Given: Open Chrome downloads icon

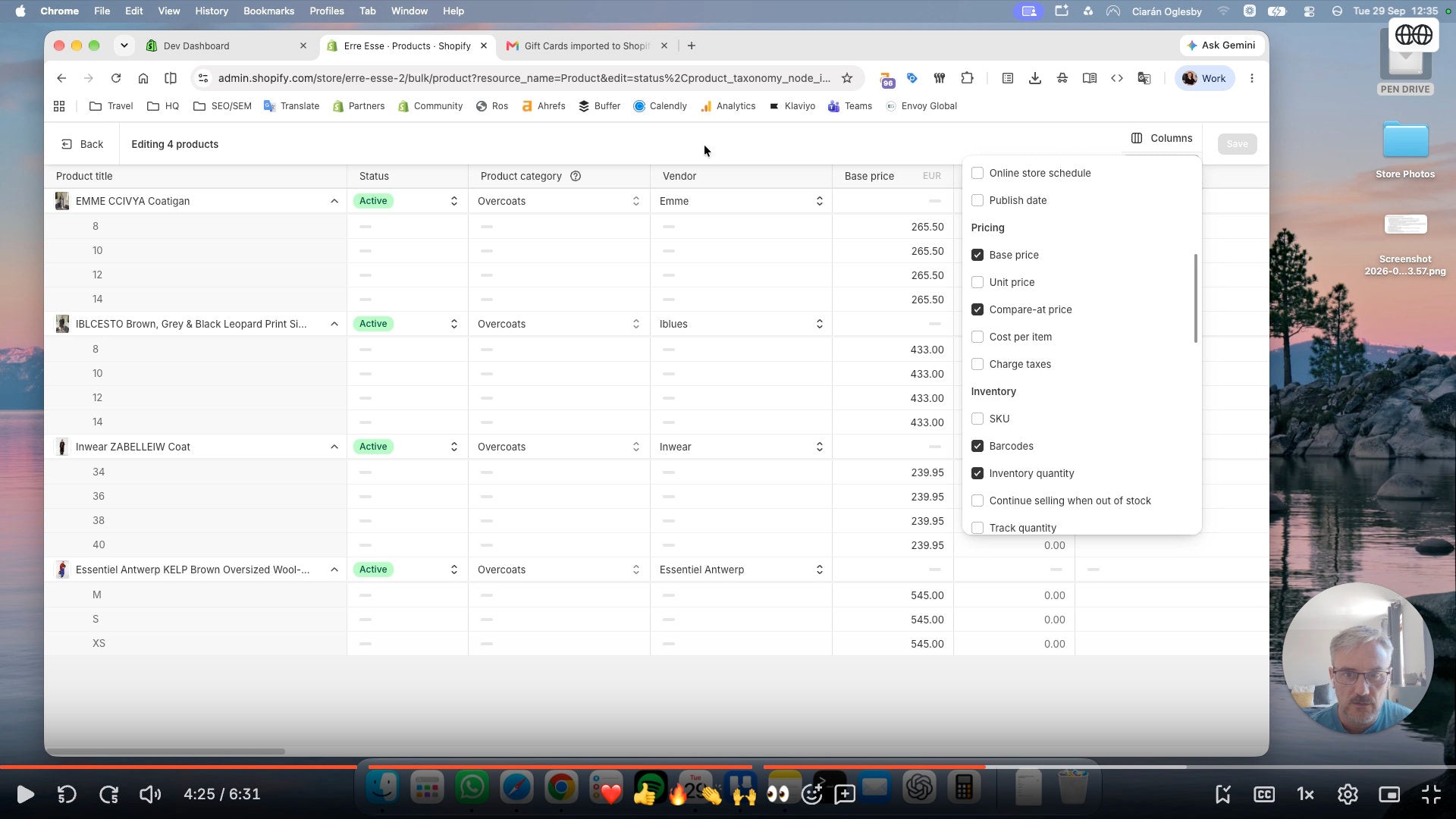Looking at the screenshot, I should tap(1034, 78).
